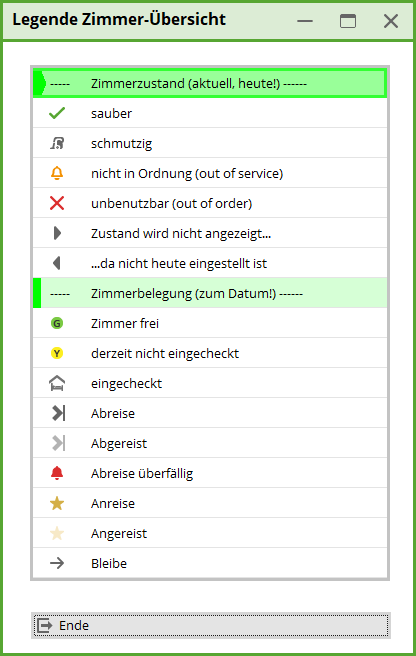Click the house bed 'eingecheckt' icon
The image size is (416, 656).
tap(57, 383)
